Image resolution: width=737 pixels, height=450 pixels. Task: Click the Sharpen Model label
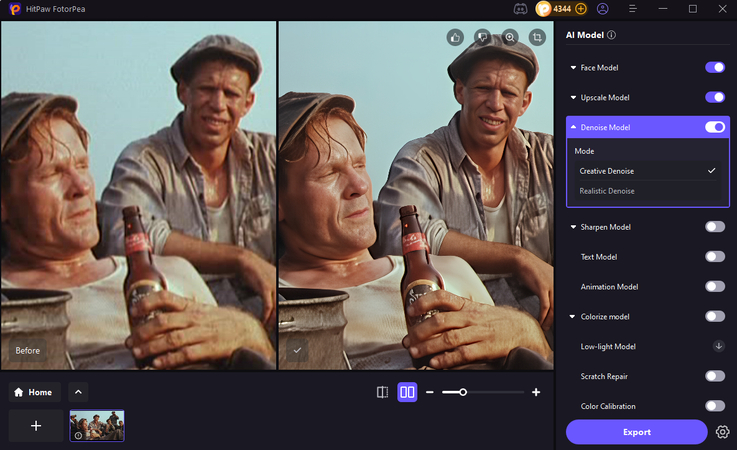coord(605,227)
